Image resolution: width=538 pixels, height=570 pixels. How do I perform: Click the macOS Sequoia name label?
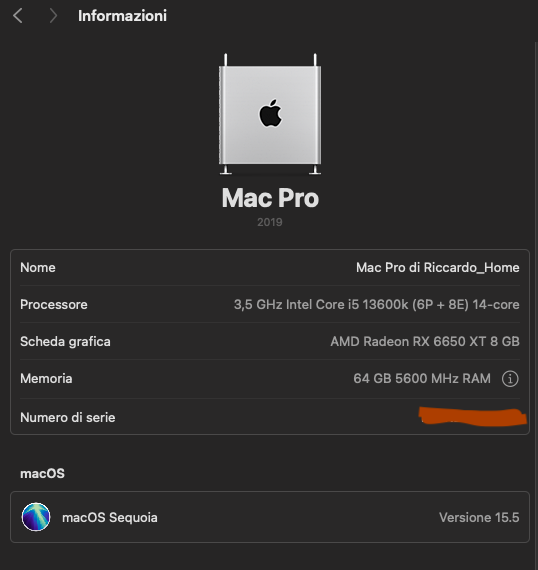(110, 518)
